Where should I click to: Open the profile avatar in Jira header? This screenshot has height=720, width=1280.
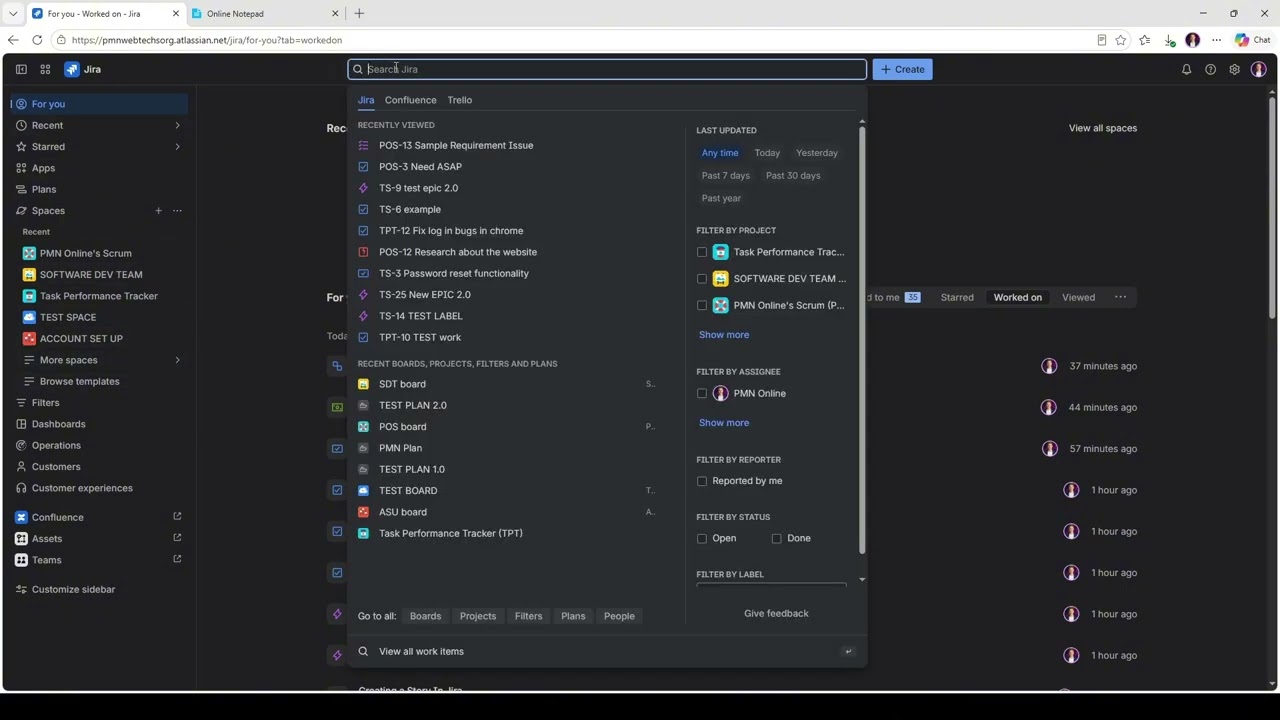(x=1258, y=69)
